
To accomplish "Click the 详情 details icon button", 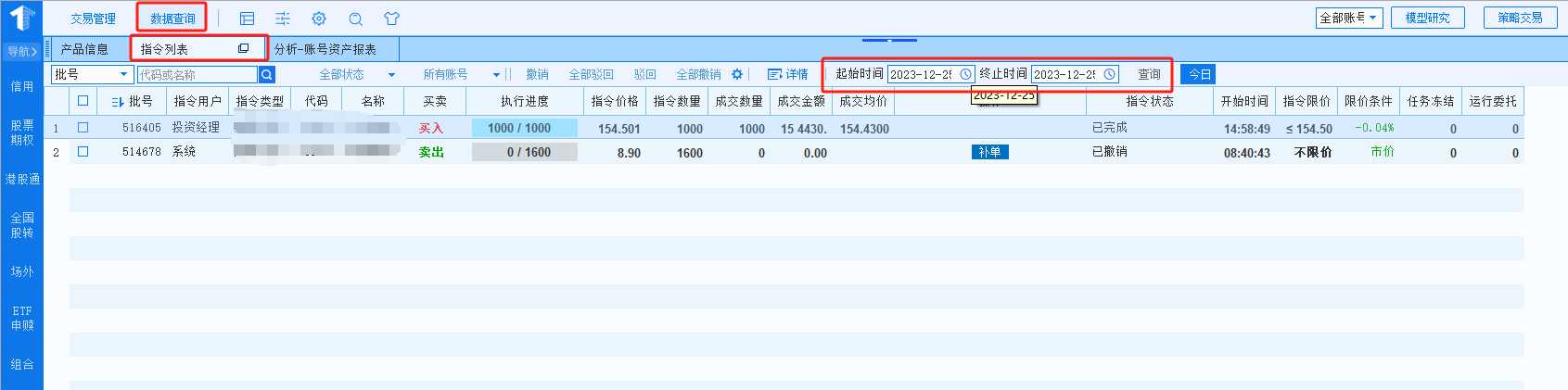I will point(787,74).
